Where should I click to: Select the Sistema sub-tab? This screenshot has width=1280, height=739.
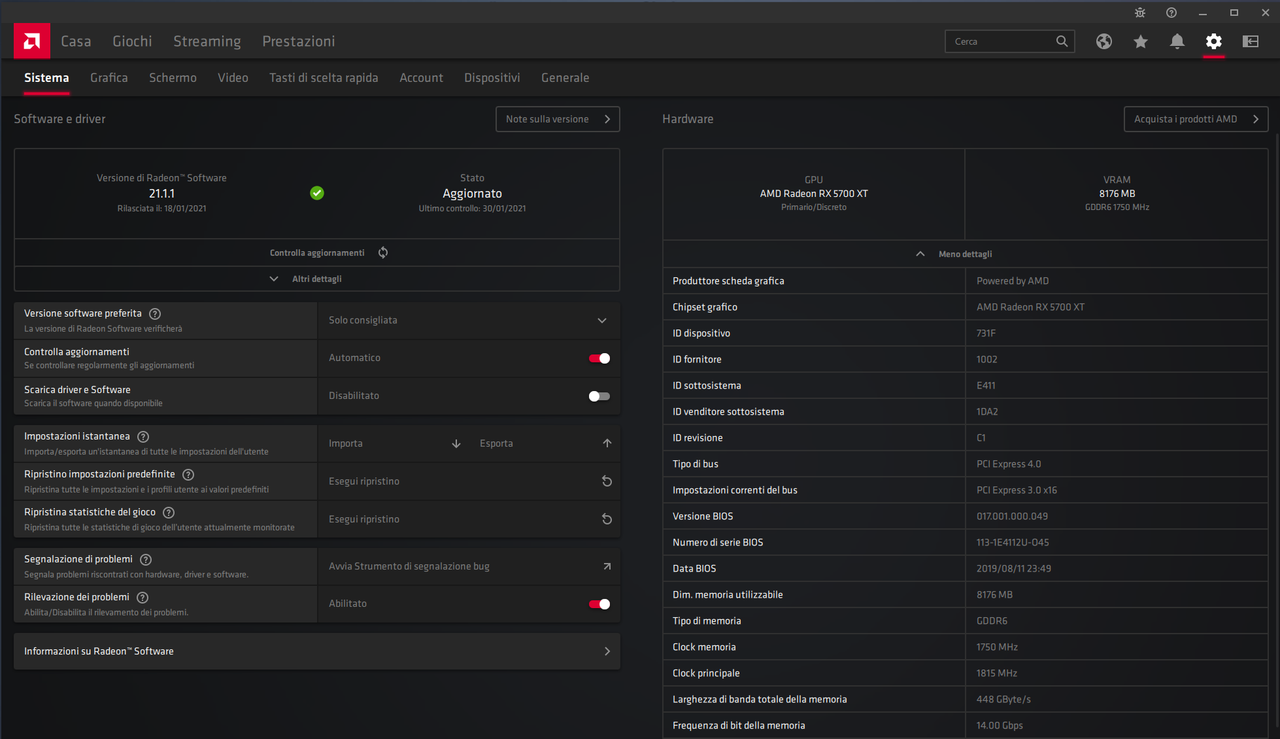(47, 77)
